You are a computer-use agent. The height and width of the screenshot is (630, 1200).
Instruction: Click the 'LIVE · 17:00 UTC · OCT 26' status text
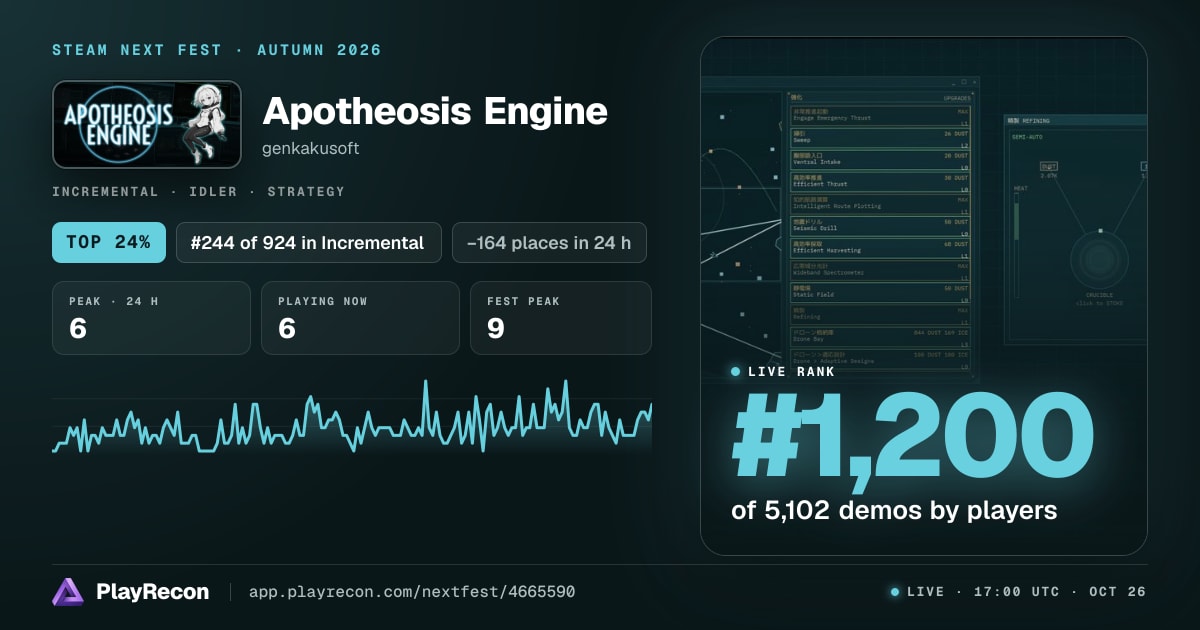tap(1026, 592)
